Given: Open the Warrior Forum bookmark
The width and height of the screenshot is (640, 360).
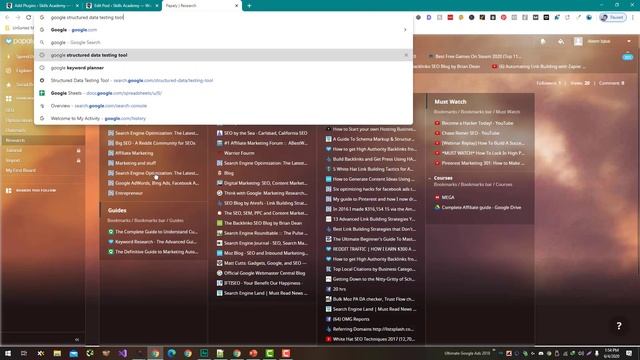Looking at the screenshot, I should (x=239, y=153).
